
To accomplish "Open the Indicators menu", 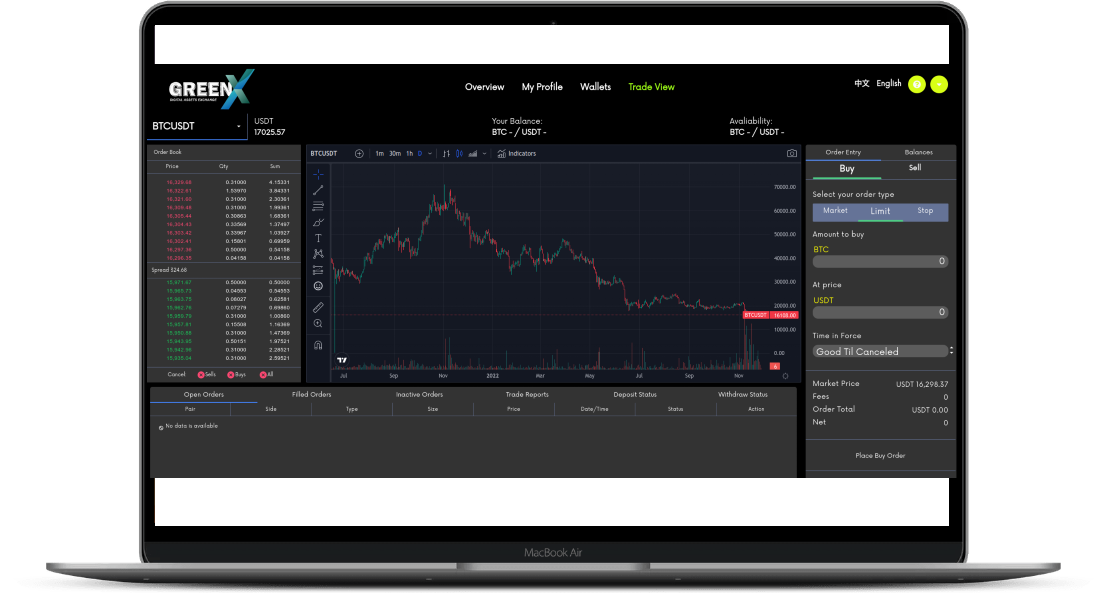I will 517,154.
